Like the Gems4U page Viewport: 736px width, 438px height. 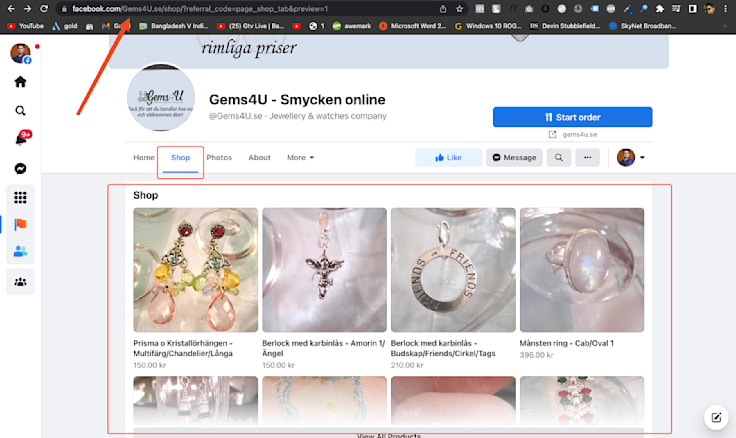(x=448, y=157)
